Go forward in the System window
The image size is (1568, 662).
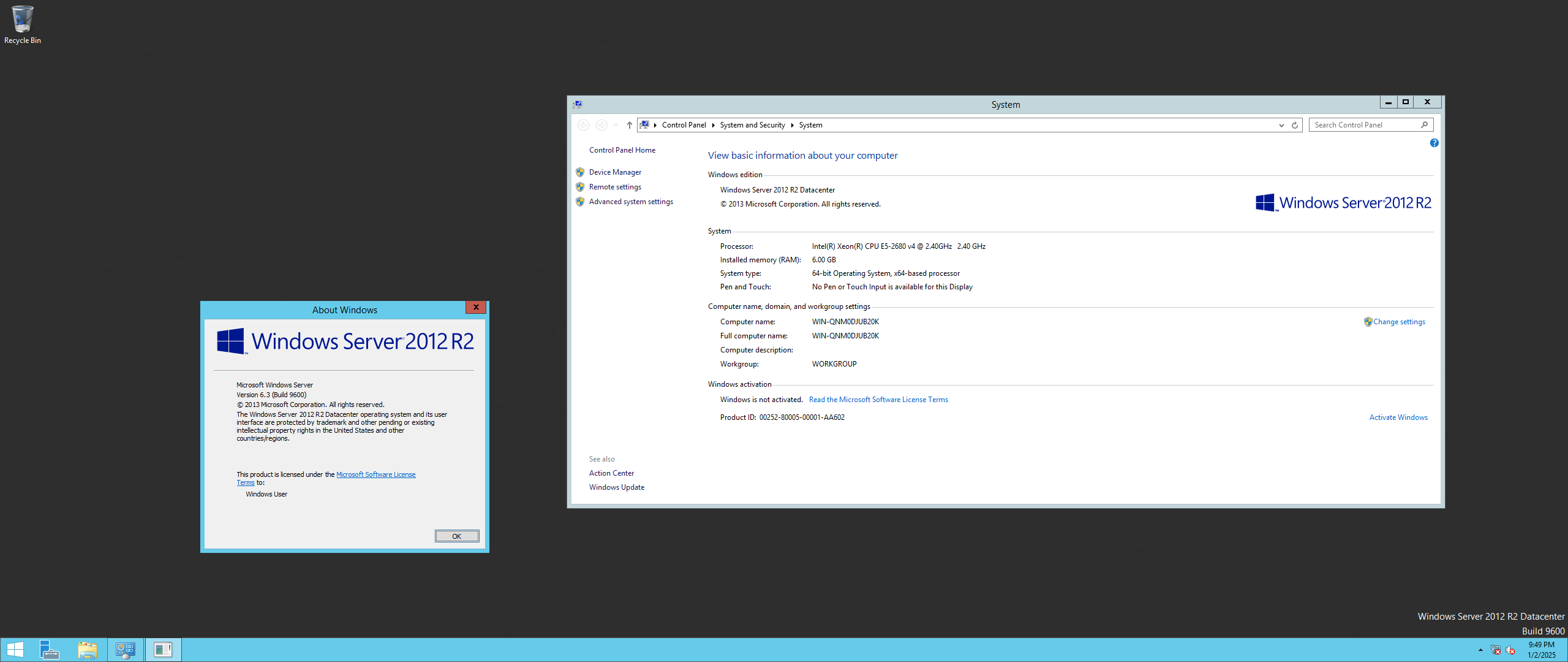pos(601,125)
